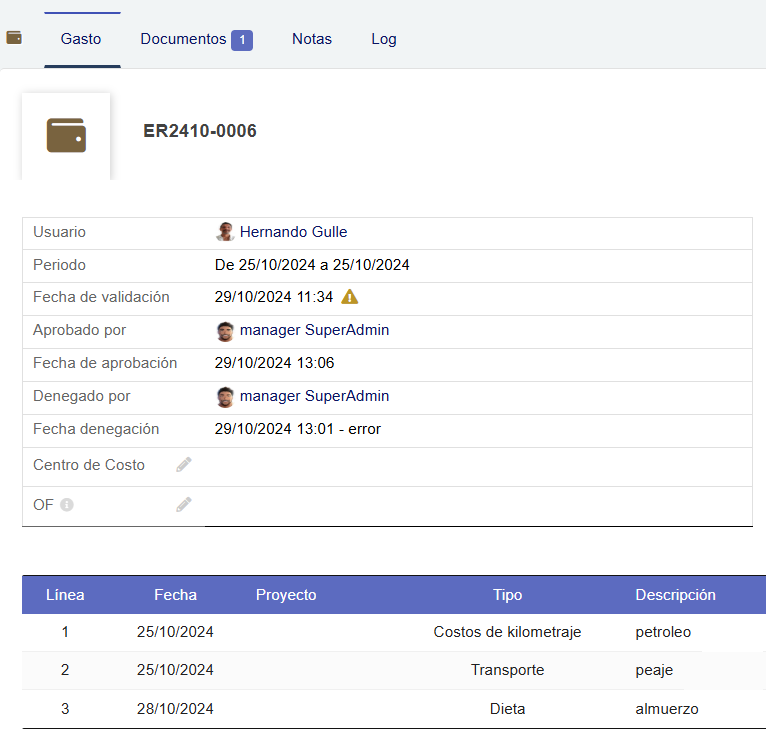Click the Aprobado por manager avatar
The image size is (766, 753).
point(225,331)
